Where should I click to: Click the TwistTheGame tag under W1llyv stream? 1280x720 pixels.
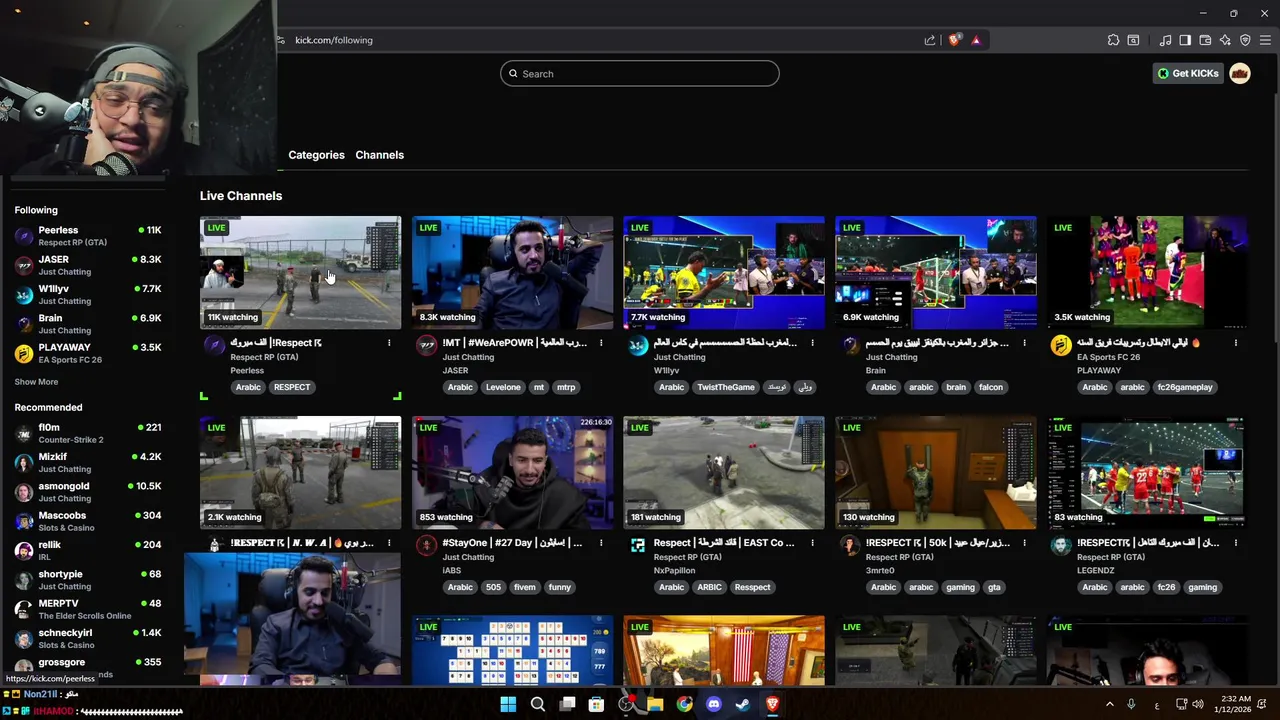726,387
